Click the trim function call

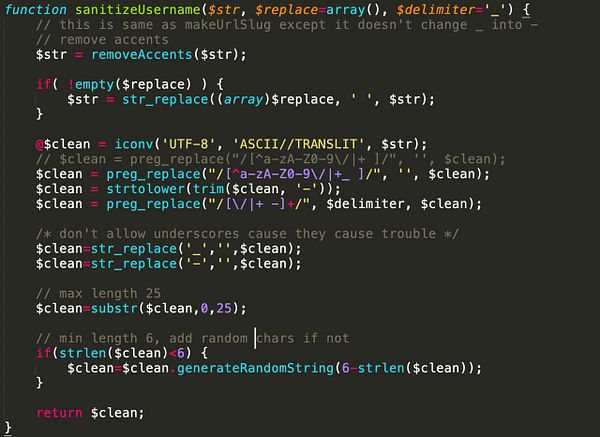(x=208, y=189)
